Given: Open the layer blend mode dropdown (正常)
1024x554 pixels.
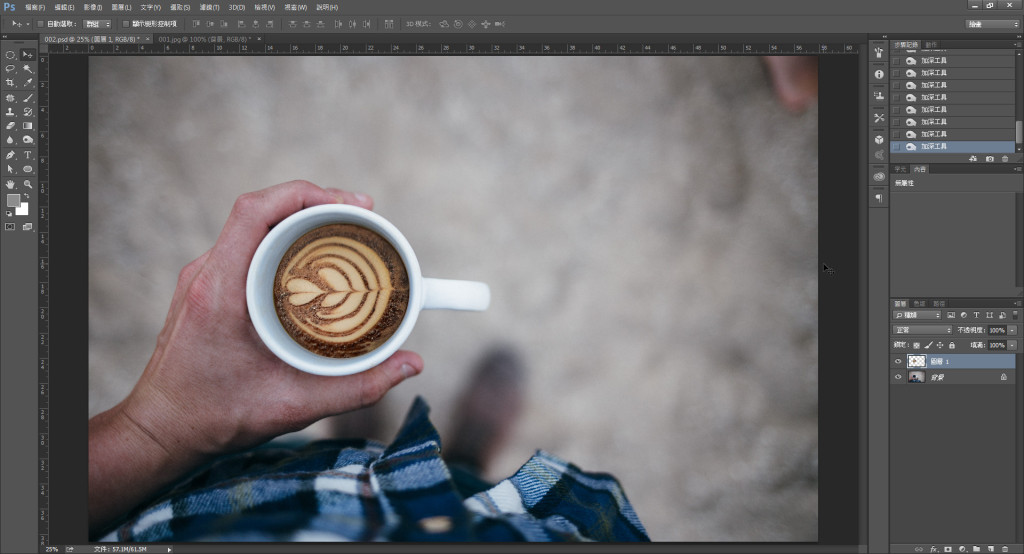Looking at the screenshot, I should [x=922, y=329].
